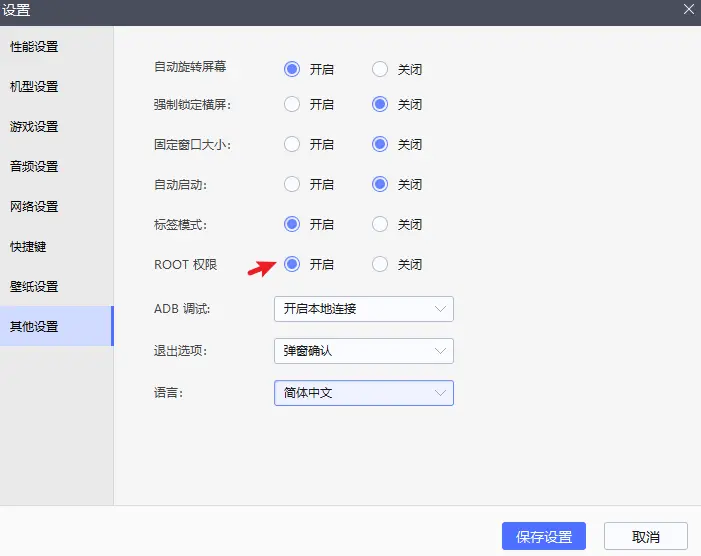The height and width of the screenshot is (556, 701).
Task: Select 音频设置 sidebar item
Action: pyautogui.click(x=57, y=166)
